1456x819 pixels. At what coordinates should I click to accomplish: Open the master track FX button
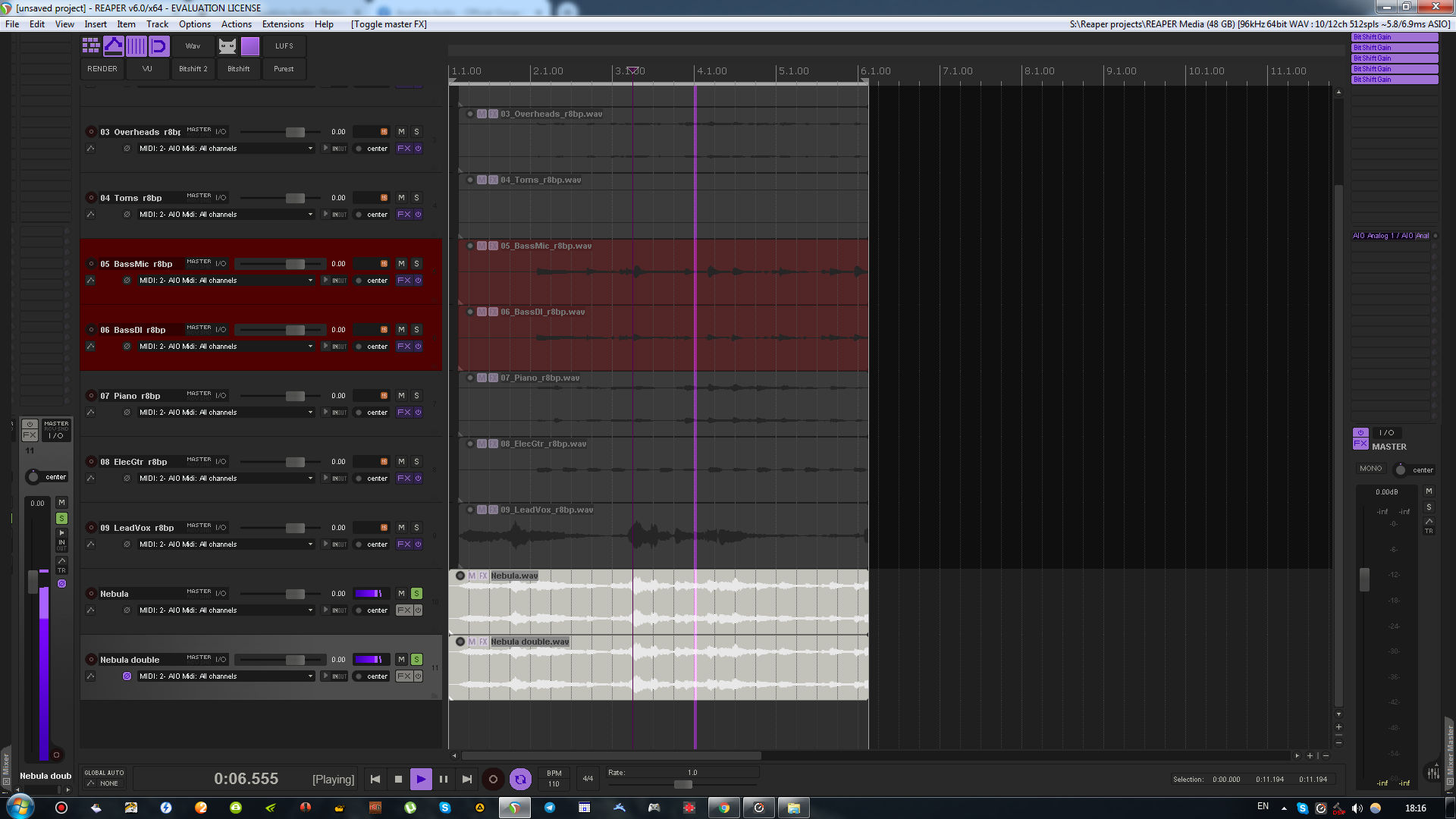pos(1360,444)
